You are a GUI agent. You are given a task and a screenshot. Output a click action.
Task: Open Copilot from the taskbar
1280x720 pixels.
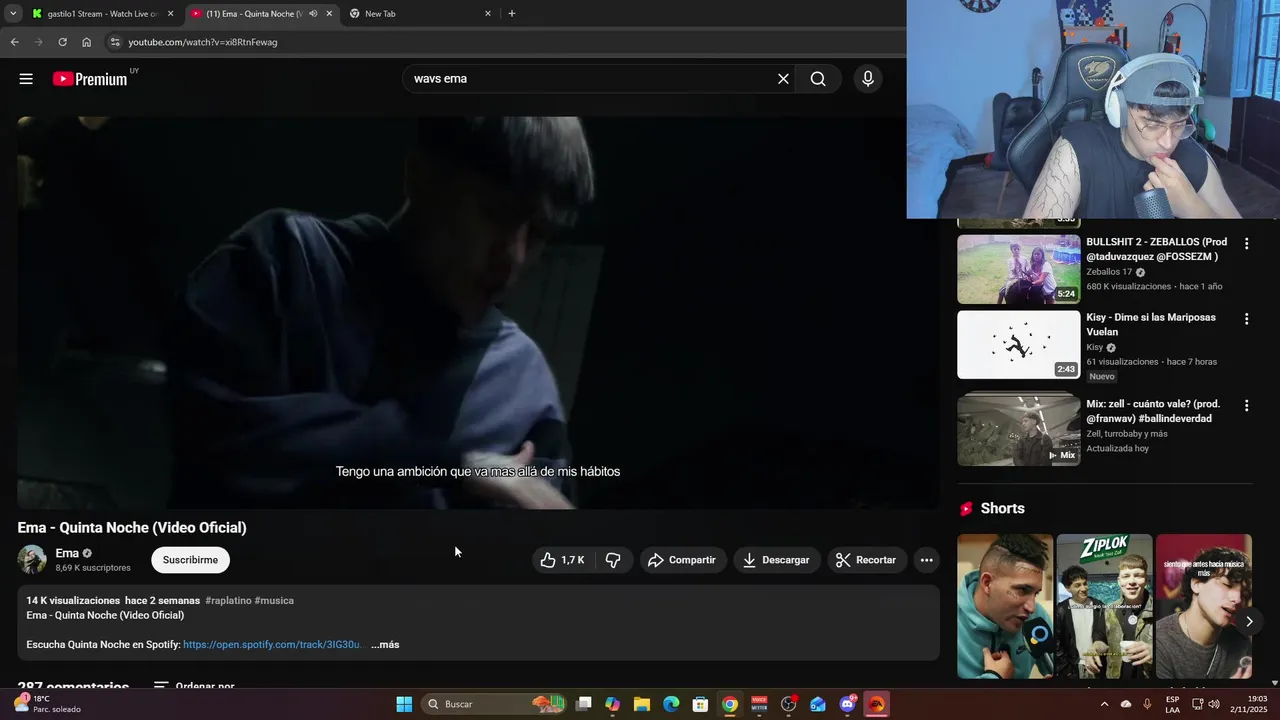[x=613, y=704]
